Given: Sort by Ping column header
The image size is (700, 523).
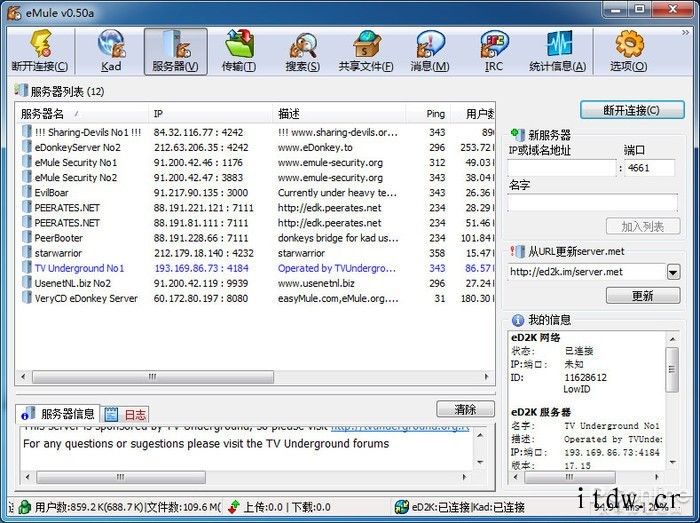Looking at the screenshot, I should (429, 114).
